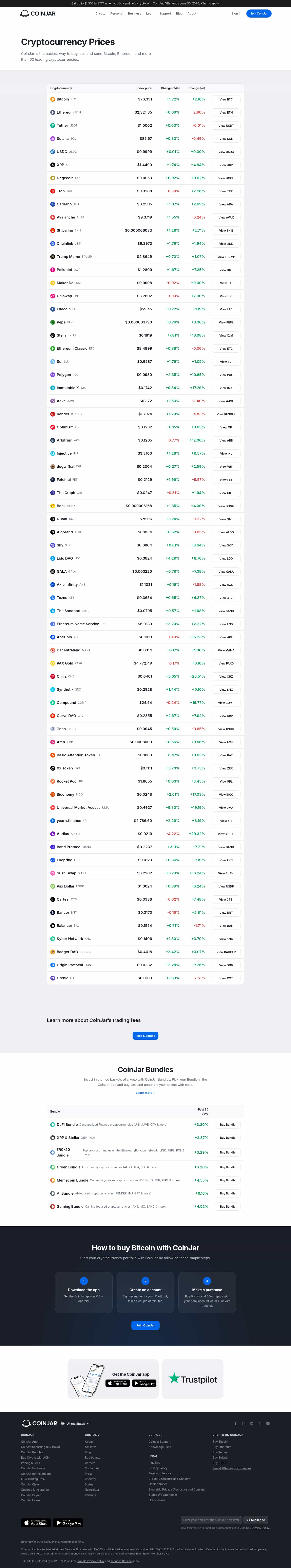Click the newsletter email input field
This screenshot has width=291, height=1568.
(x=211, y=1520)
